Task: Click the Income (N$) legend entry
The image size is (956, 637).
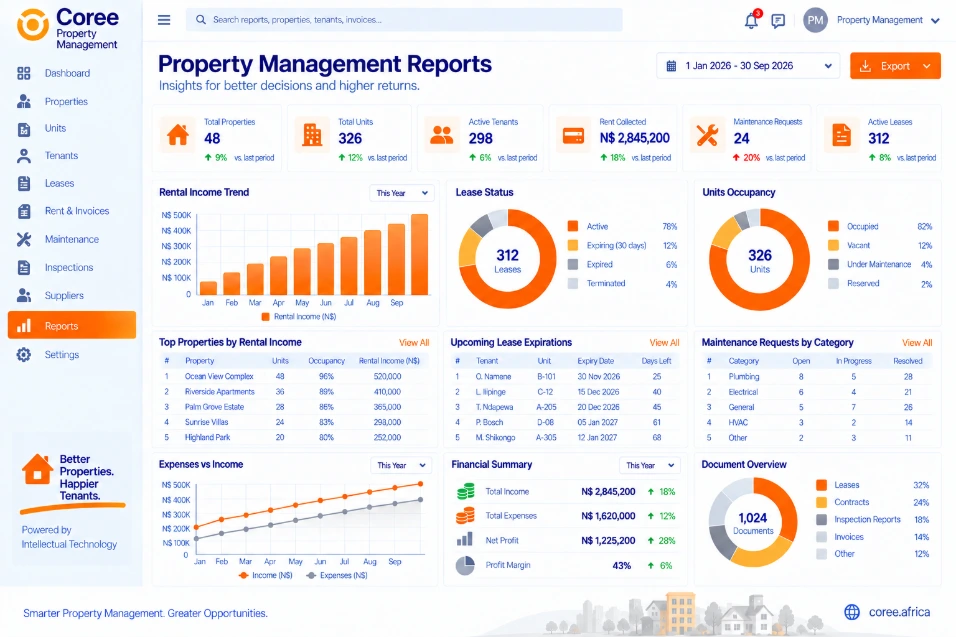Action: [266, 575]
